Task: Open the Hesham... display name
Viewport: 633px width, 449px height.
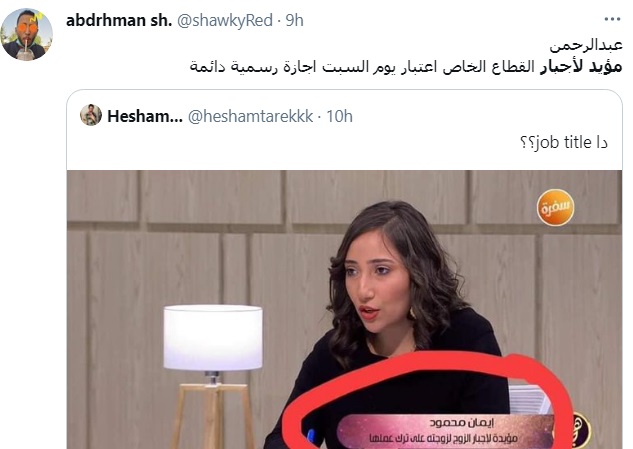Action: (145, 116)
